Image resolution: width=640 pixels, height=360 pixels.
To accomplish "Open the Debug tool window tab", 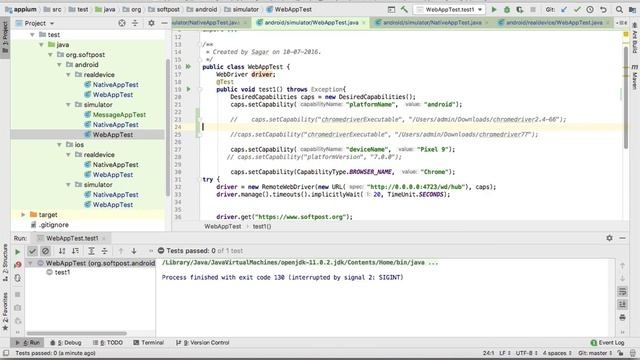I will click(66, 343).
